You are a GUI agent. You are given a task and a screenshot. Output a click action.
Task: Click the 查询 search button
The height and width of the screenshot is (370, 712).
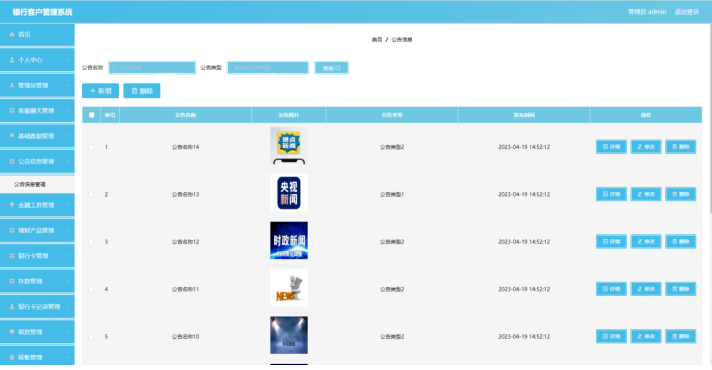pyautogui.click(x=331, y=68)
